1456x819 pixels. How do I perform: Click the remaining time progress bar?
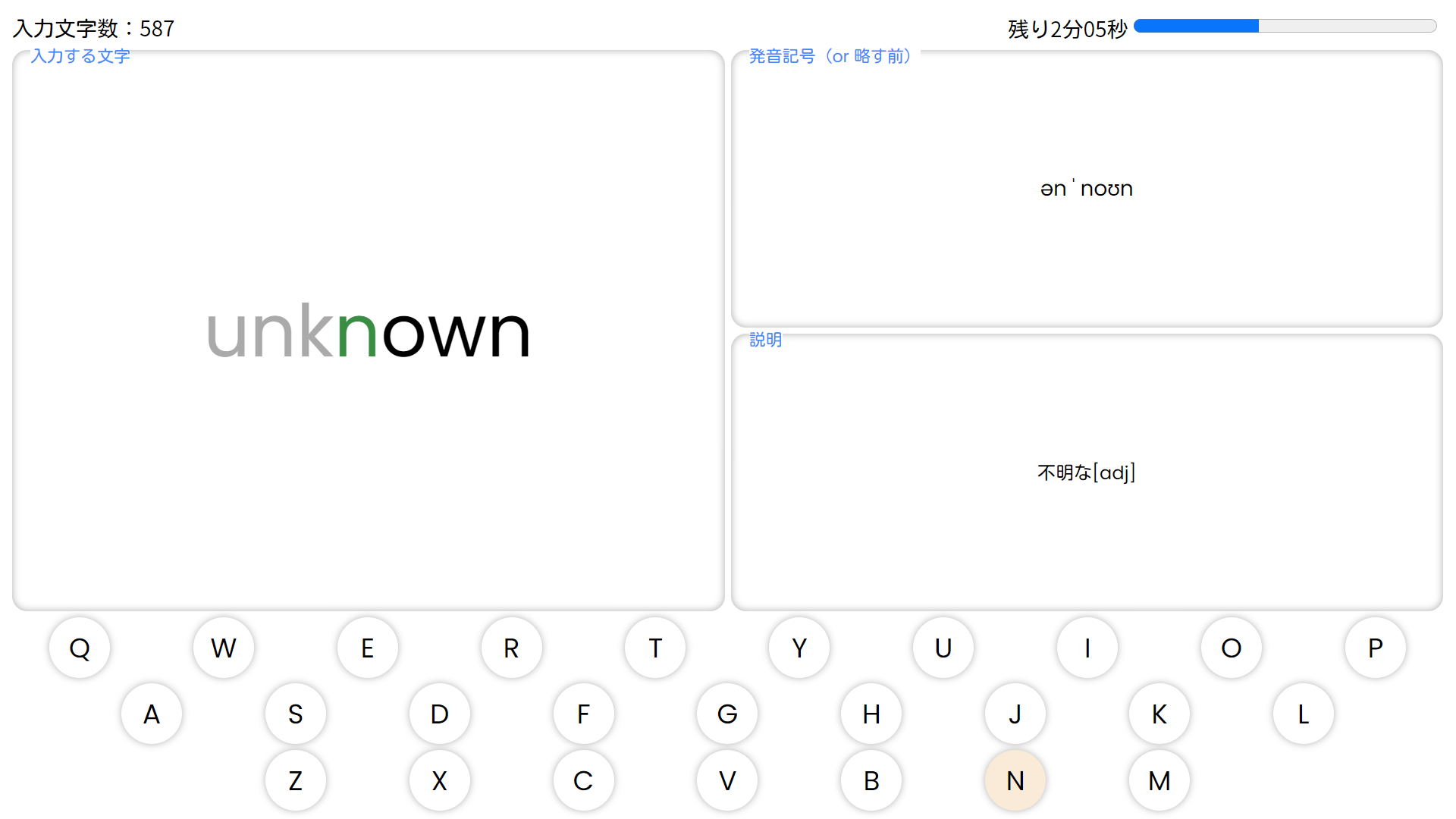[x=1285, y=26]
